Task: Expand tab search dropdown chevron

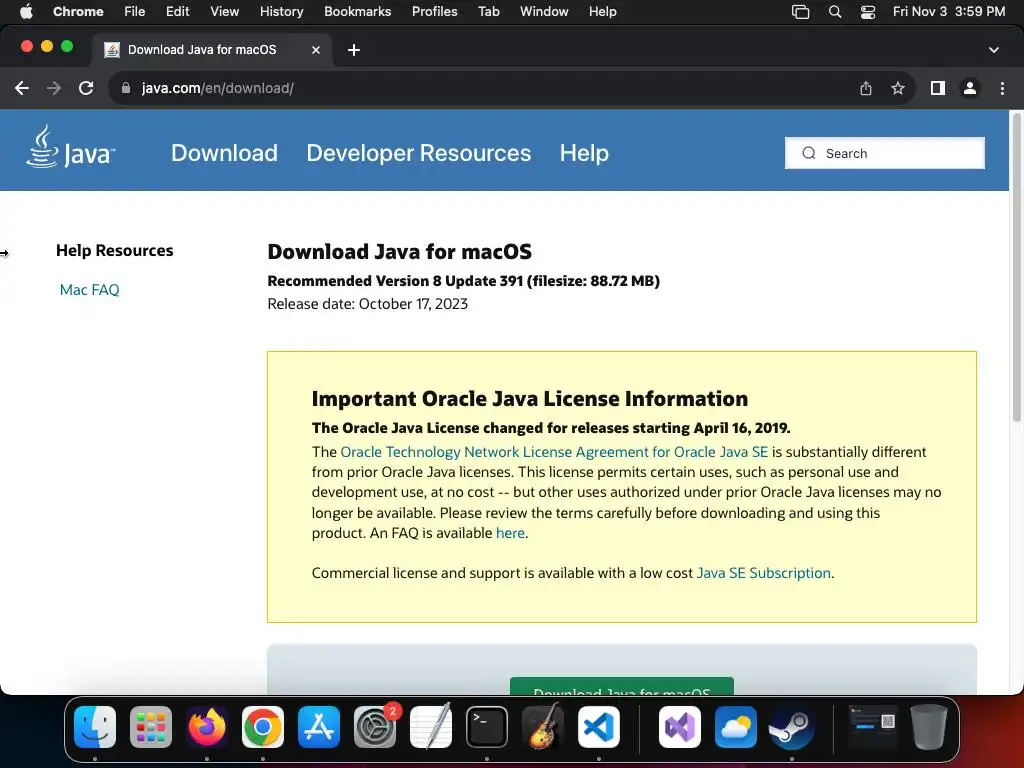Action: 994,50
